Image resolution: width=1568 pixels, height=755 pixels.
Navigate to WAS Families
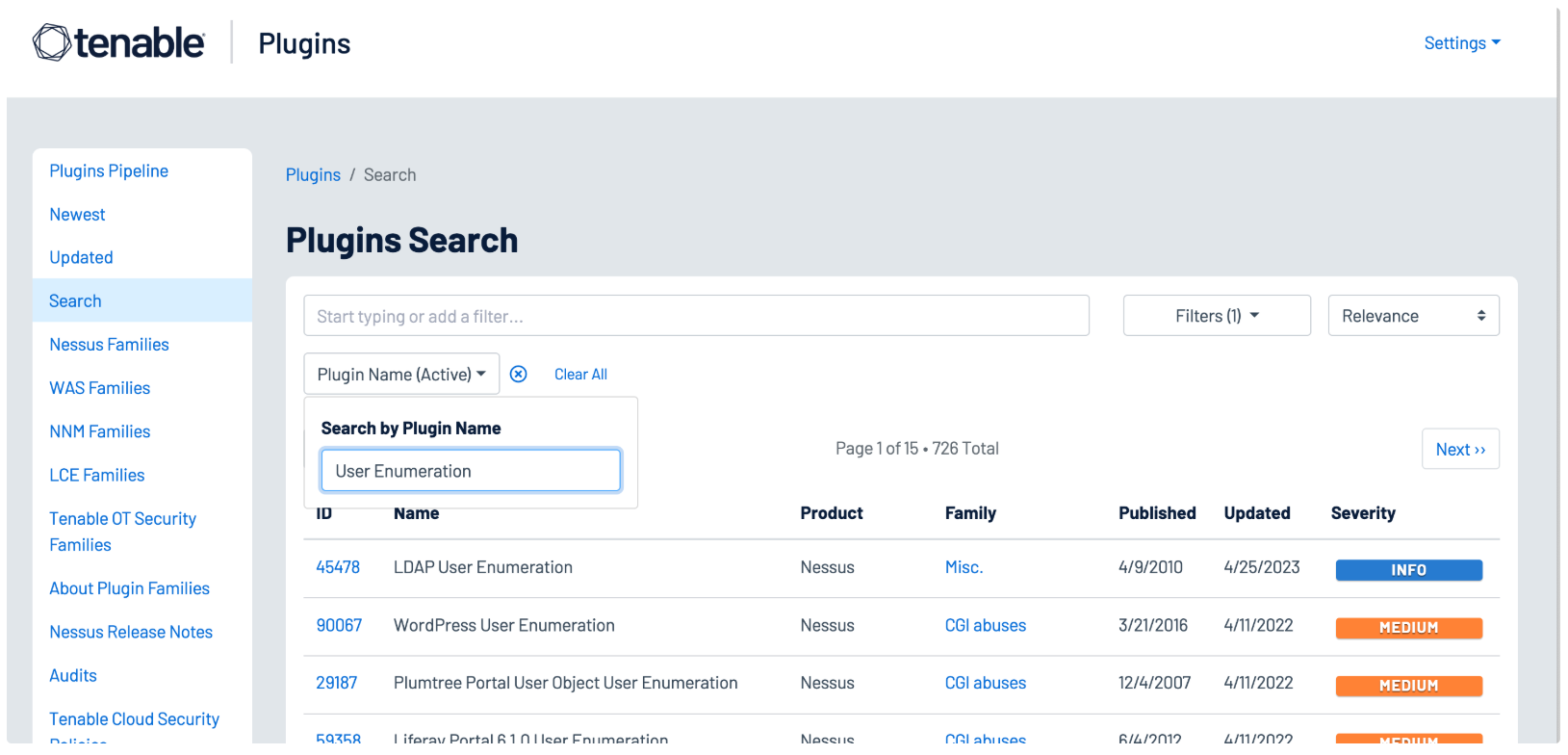pyautogui.click(x=100, y=388)
